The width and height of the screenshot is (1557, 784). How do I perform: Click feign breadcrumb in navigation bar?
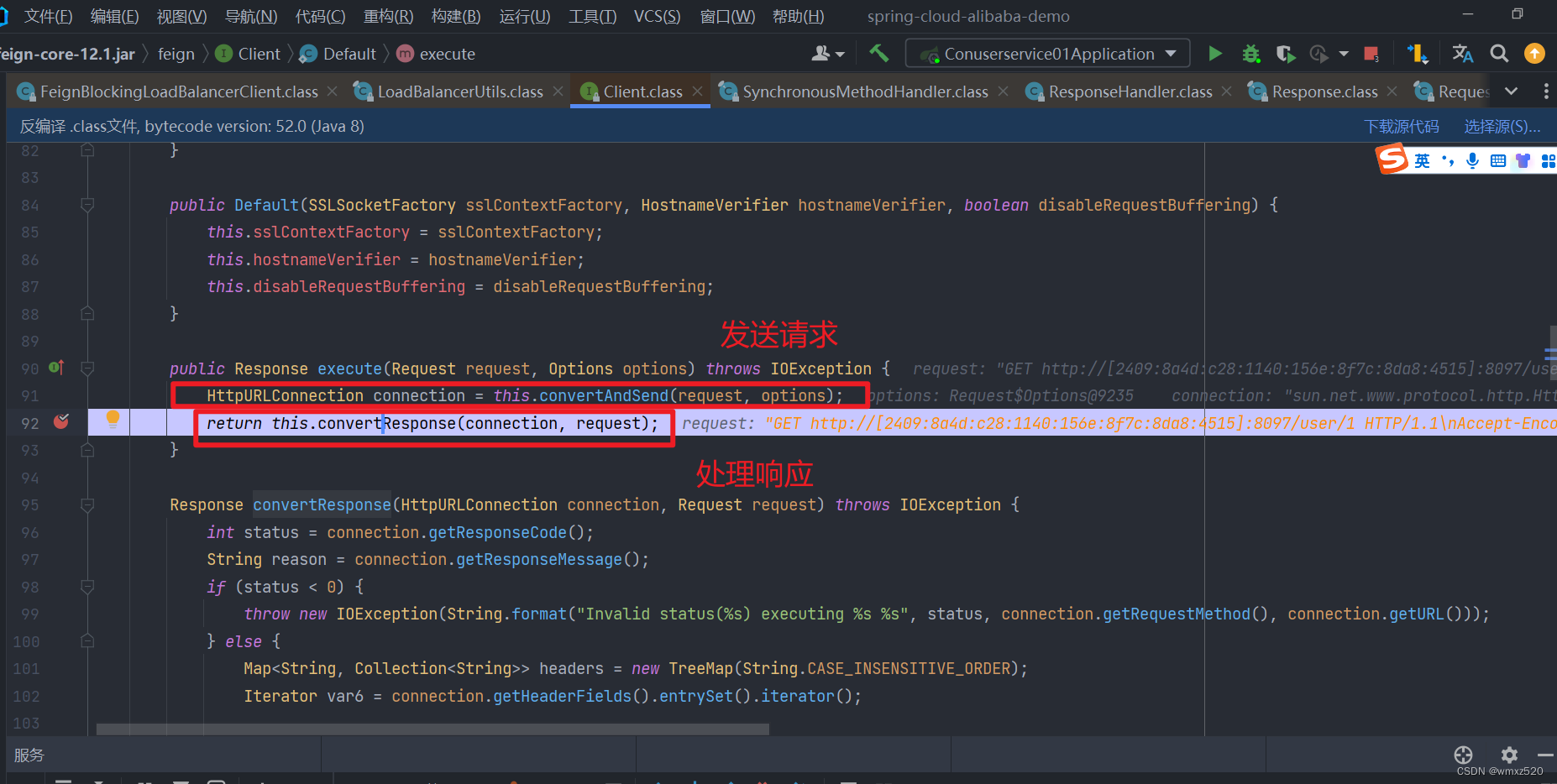(x=176, y=54)
